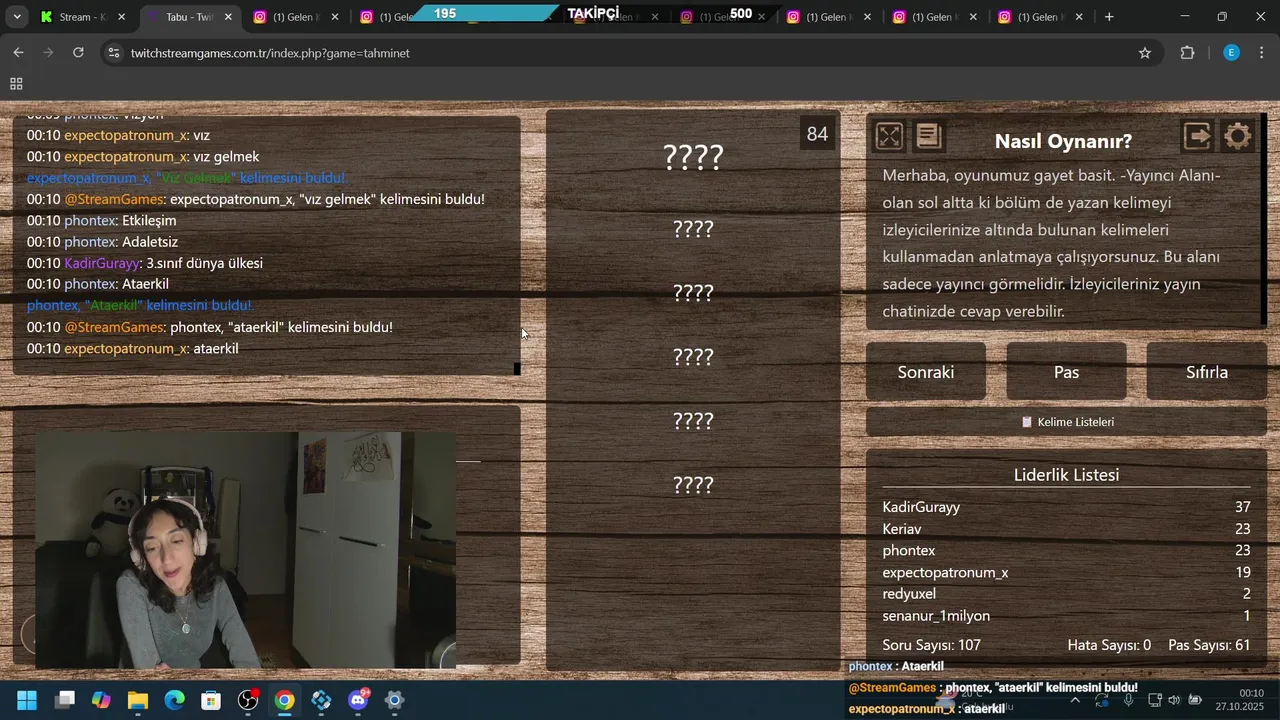Image resolution: width=1280 pixels, height=720 pixels.
Task: Select phontex row in Liderlik Listesi
Action: click(x=1066, y=551)
